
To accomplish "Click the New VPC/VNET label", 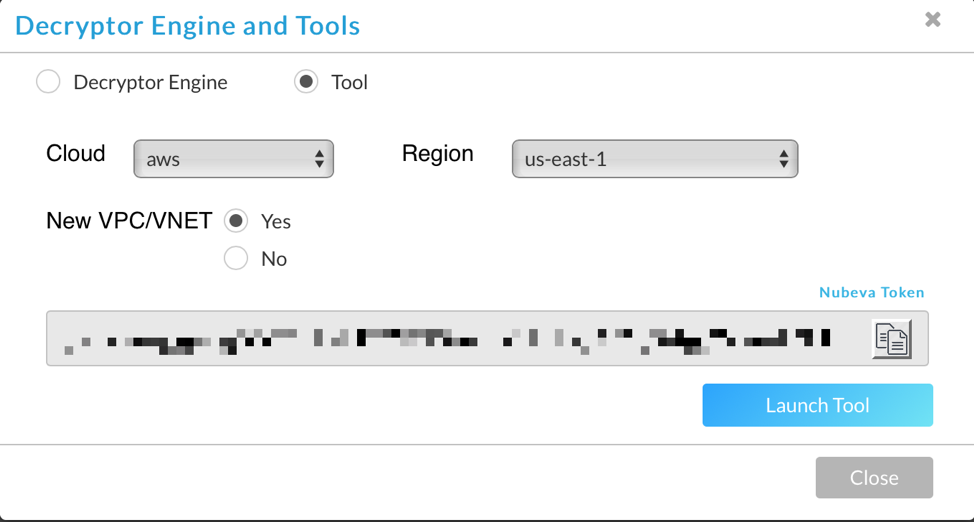I will click(x=128, y=221).
